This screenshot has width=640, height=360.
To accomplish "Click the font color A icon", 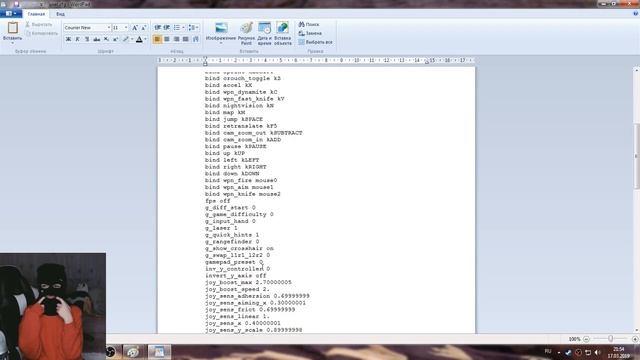I will click(x=139, y=39).
